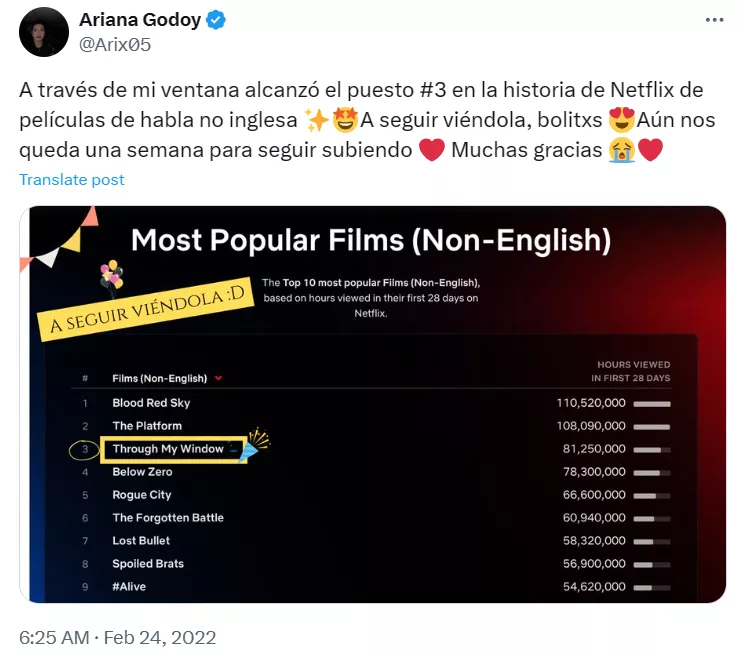
Task: Click Ariana Godoy's profile avatar
Action: [44, 32]
